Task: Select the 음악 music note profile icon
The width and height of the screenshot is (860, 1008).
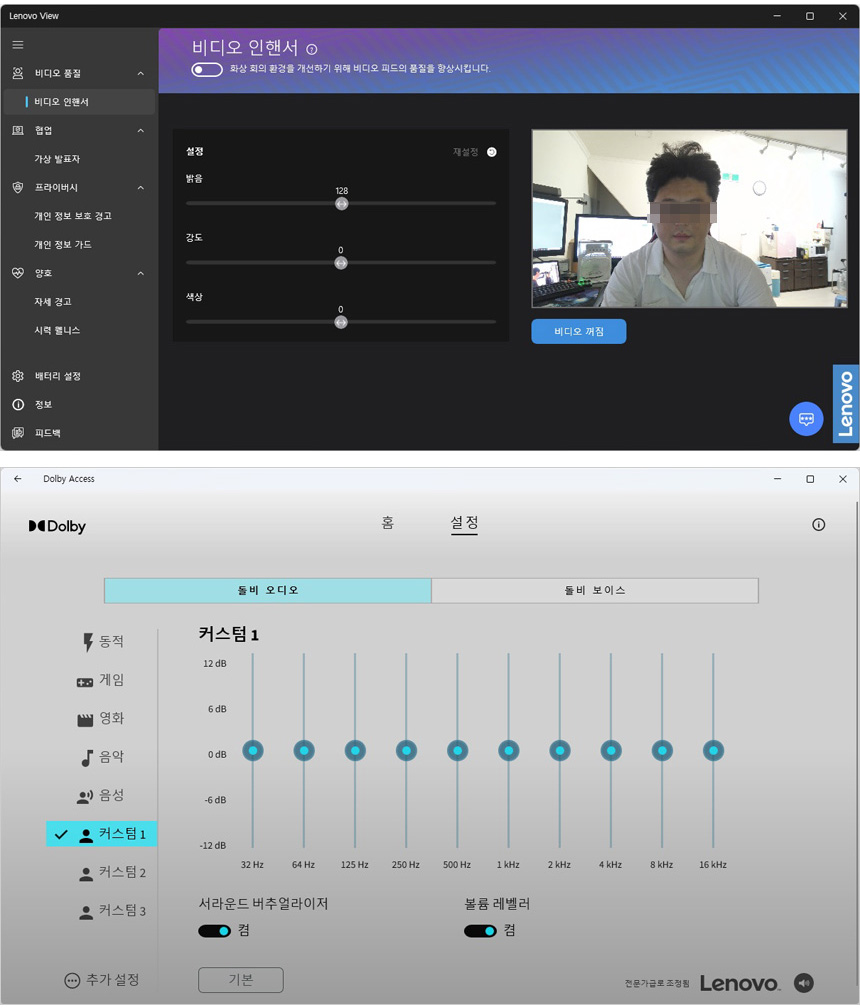Action: click(87, 758)
